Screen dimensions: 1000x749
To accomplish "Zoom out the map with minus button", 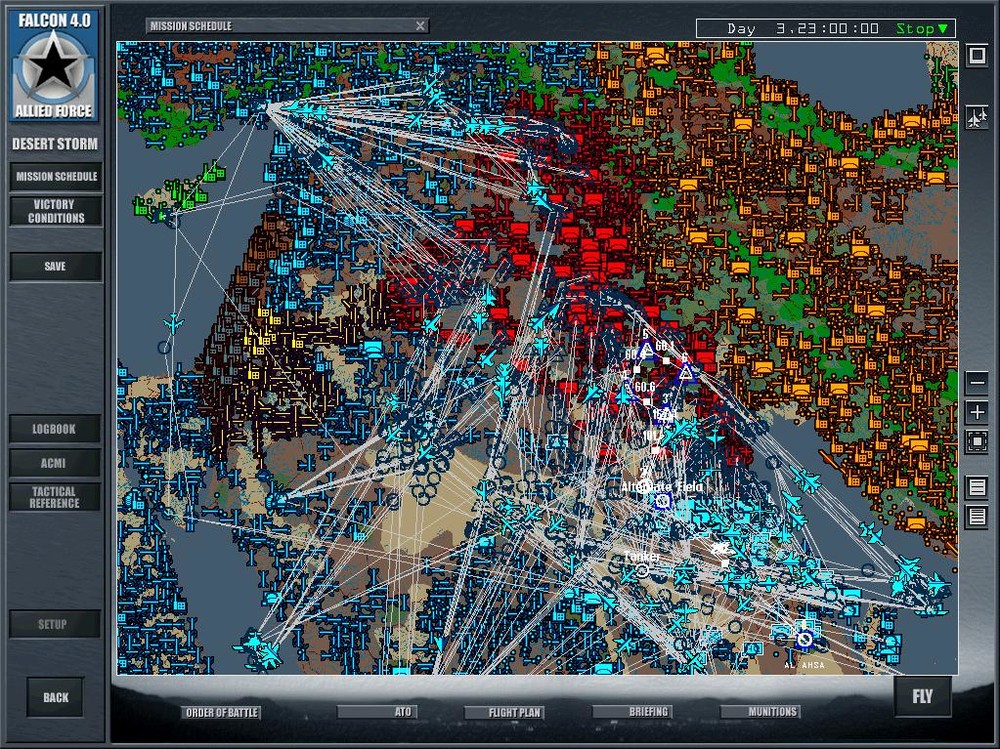I will pos(977,383).
